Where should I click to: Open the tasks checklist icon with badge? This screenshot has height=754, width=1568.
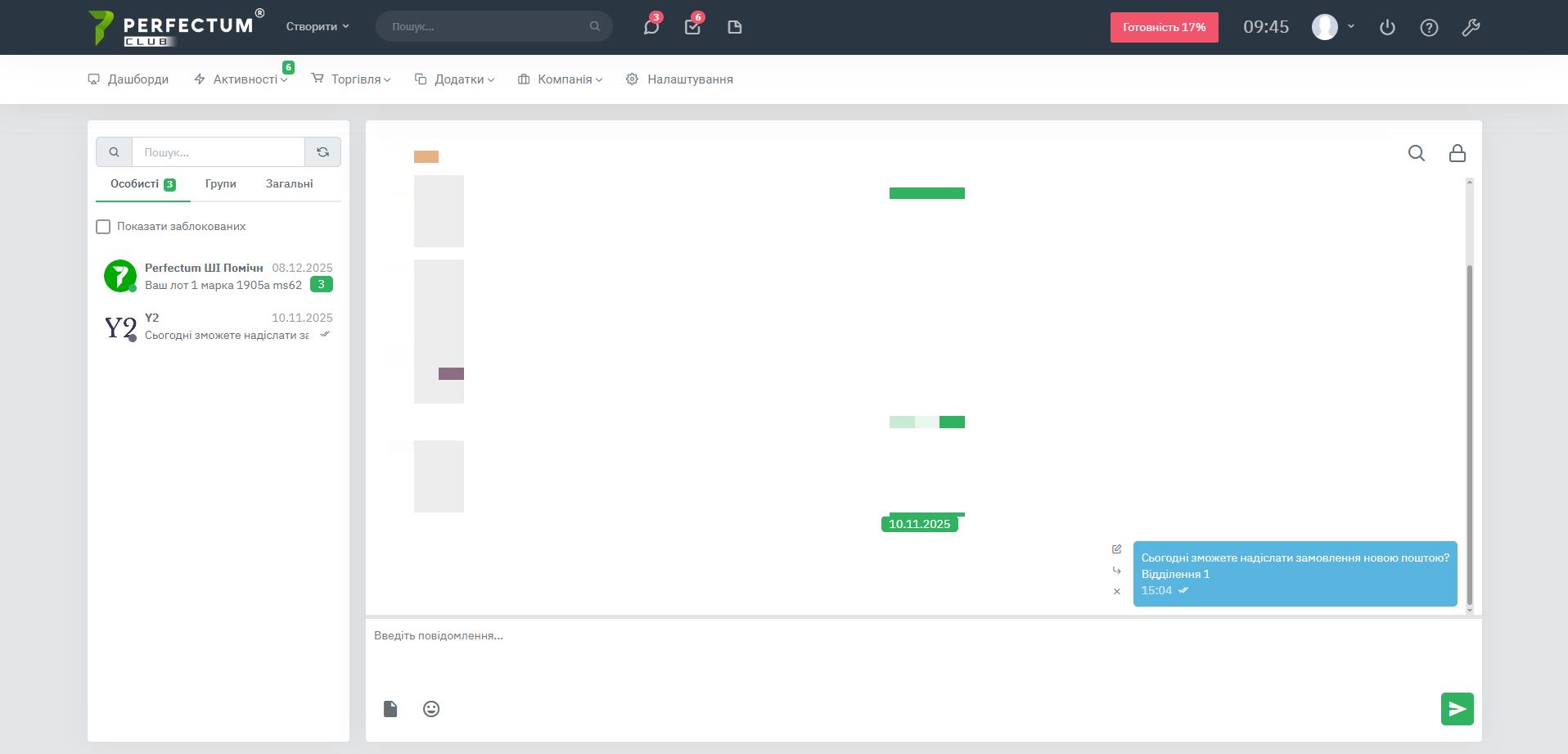pyautogui.click(x=692, y=27)
